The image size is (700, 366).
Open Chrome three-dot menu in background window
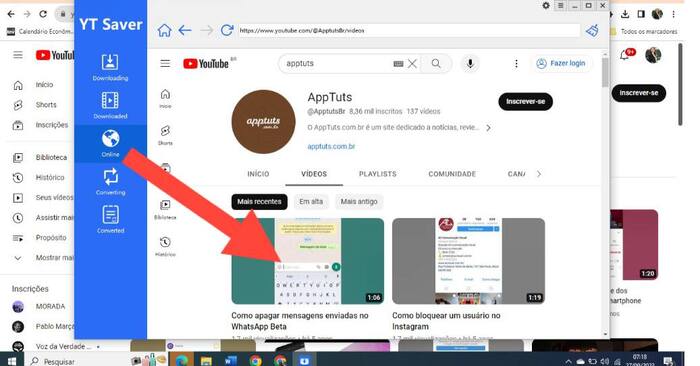[x=673, y=14]
